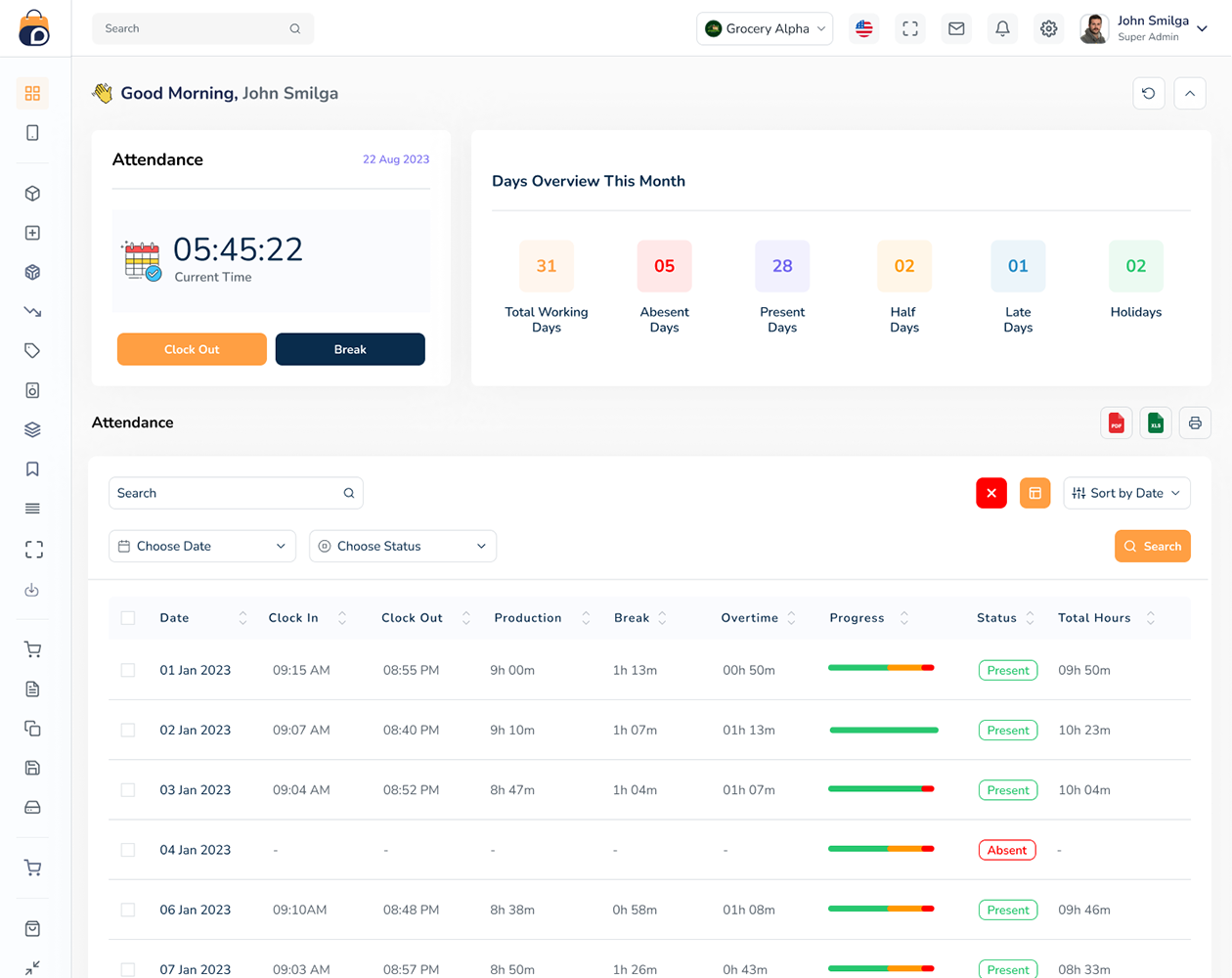Open the mail inbox icon

(955, 28)
